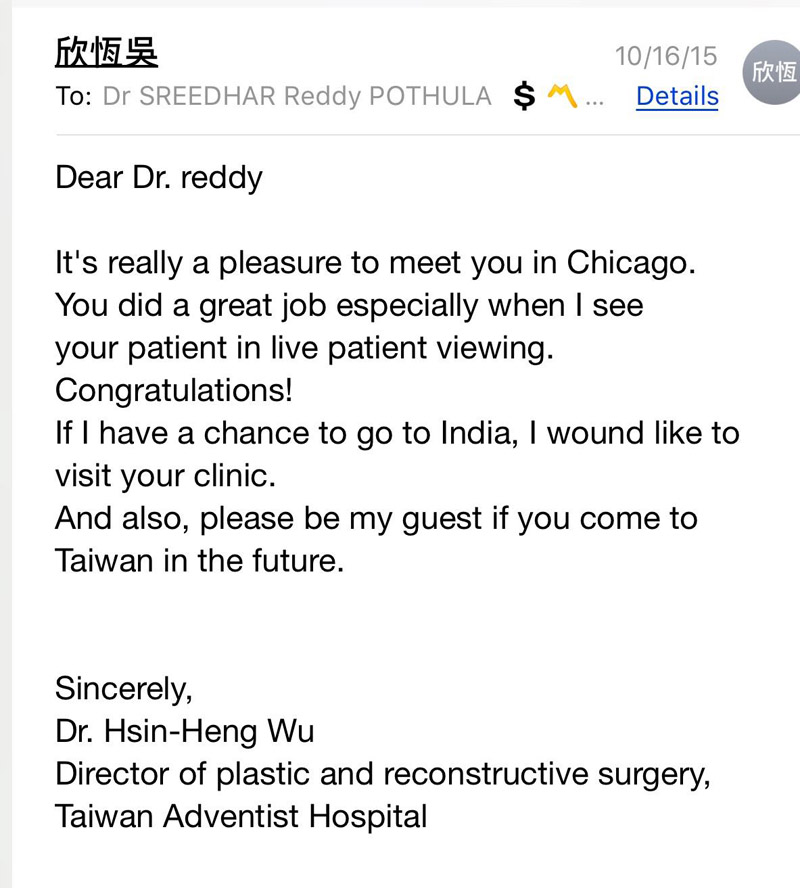
Task: Tap the "visit your clinic." line
Action: coord(165,476)
